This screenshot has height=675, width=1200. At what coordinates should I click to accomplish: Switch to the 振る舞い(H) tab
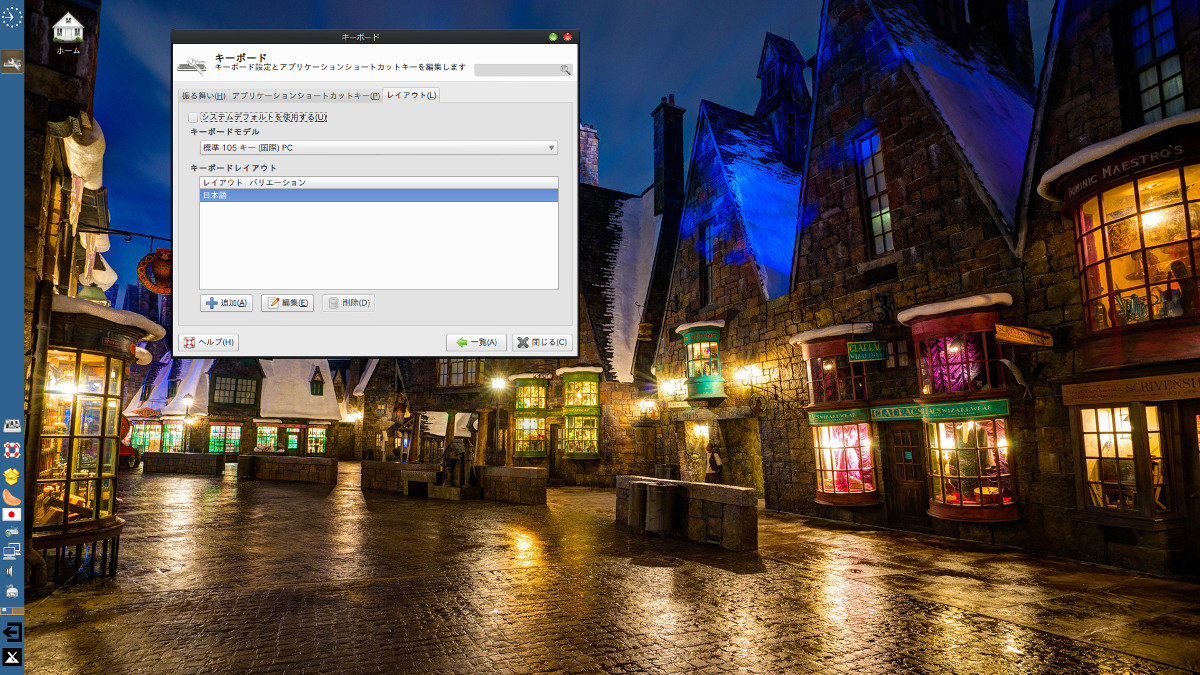click(x=203, y=95)
